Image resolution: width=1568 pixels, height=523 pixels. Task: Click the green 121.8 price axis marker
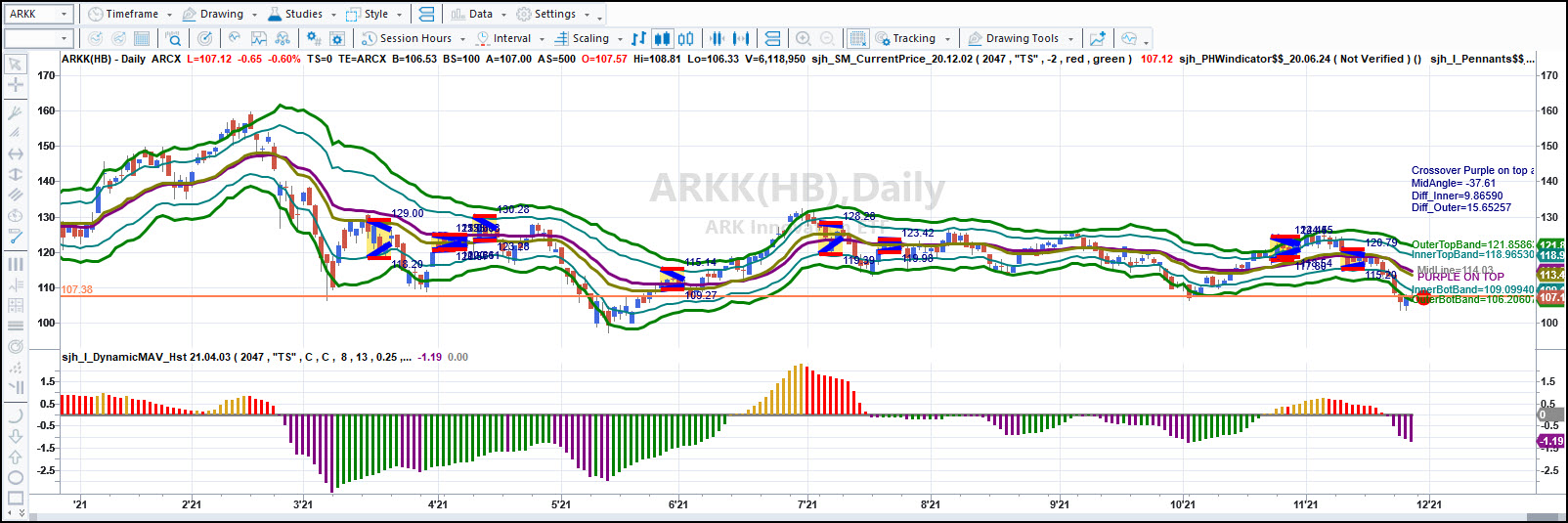[1551, 244]
